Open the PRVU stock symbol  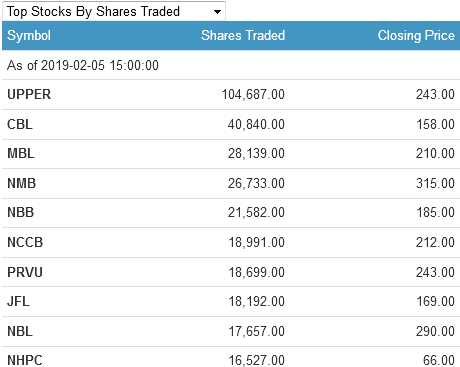[25, 272]
